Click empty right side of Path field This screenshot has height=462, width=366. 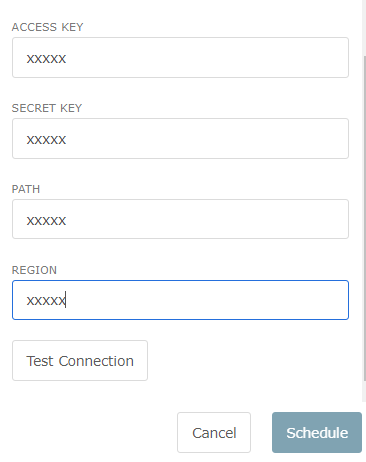tap(207, 219)
